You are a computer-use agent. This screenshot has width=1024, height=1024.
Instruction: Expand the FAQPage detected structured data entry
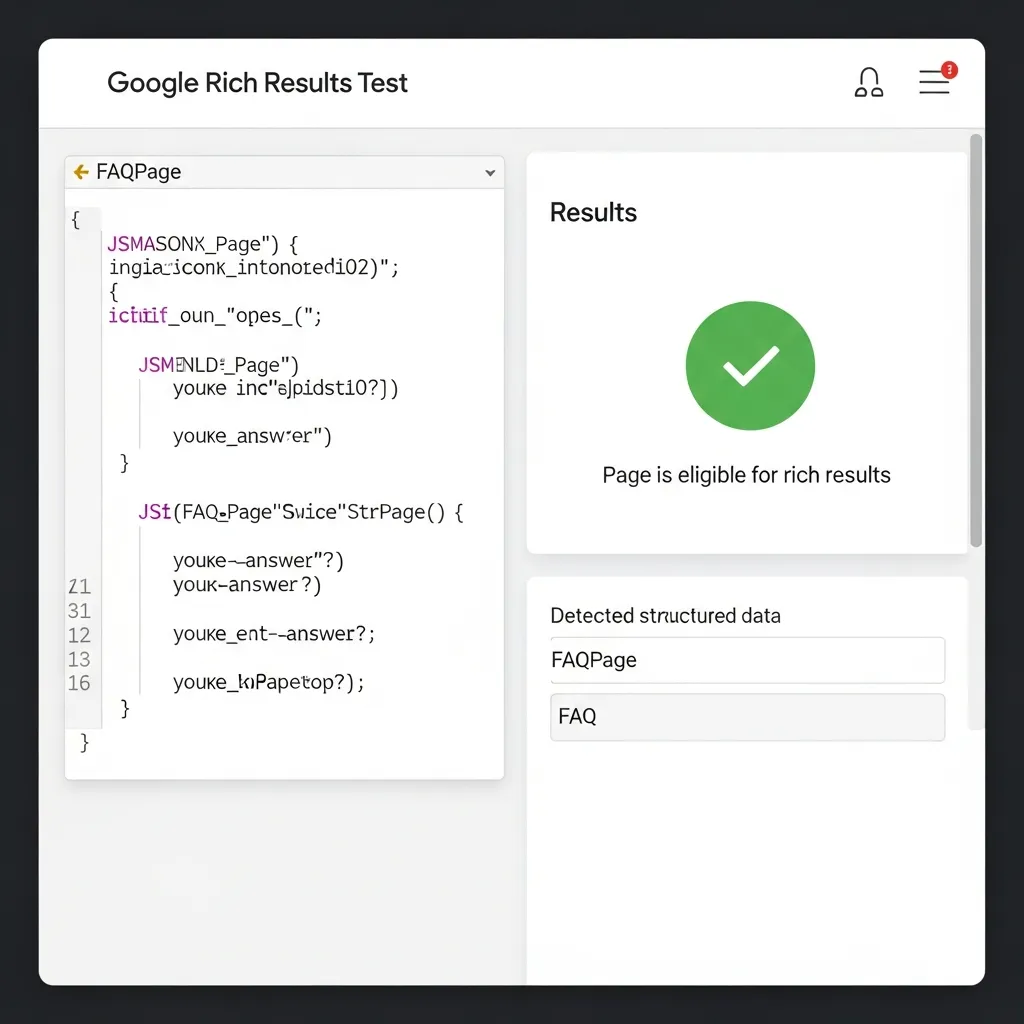coord(746,660)
